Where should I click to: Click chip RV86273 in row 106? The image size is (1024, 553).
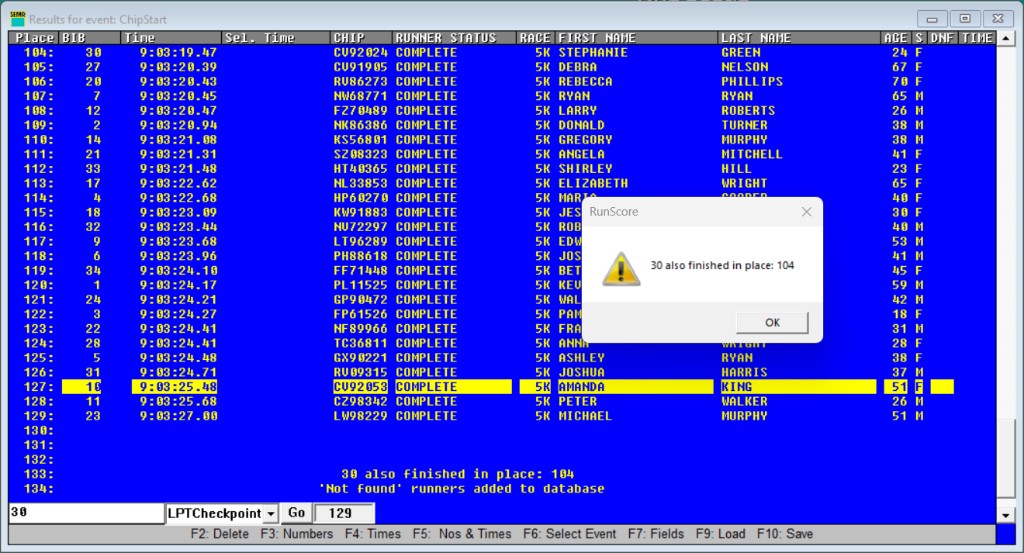point(360,82)
